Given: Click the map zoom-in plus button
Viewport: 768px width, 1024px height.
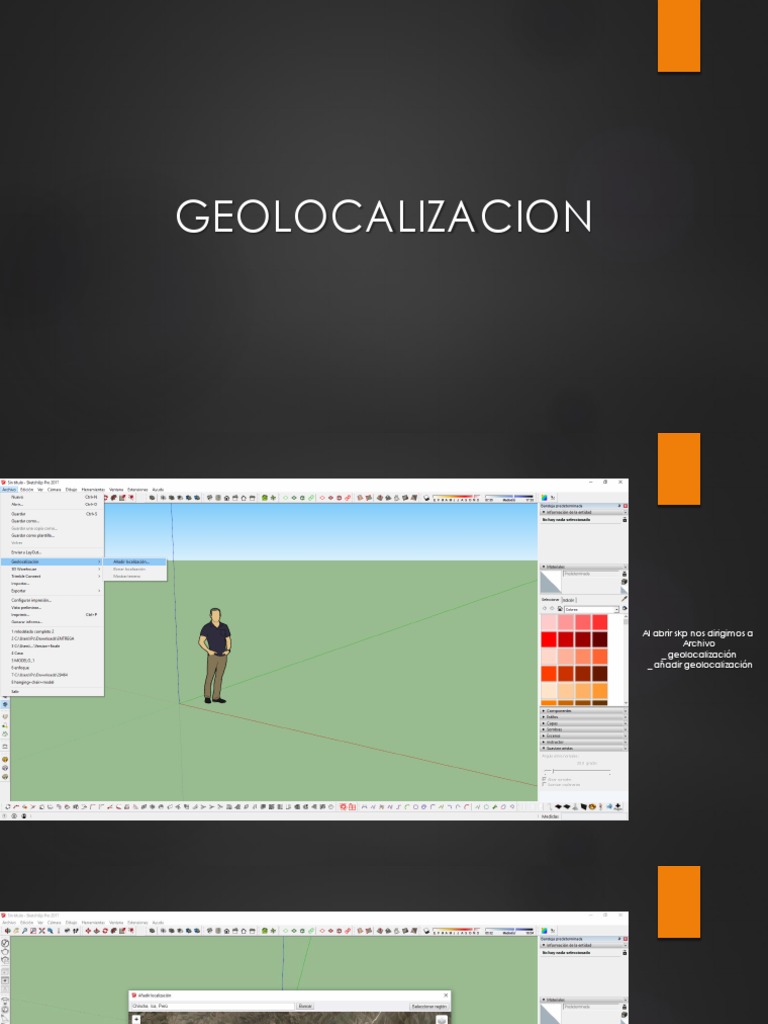Looking at the screenshot, I should (136, 1019).
